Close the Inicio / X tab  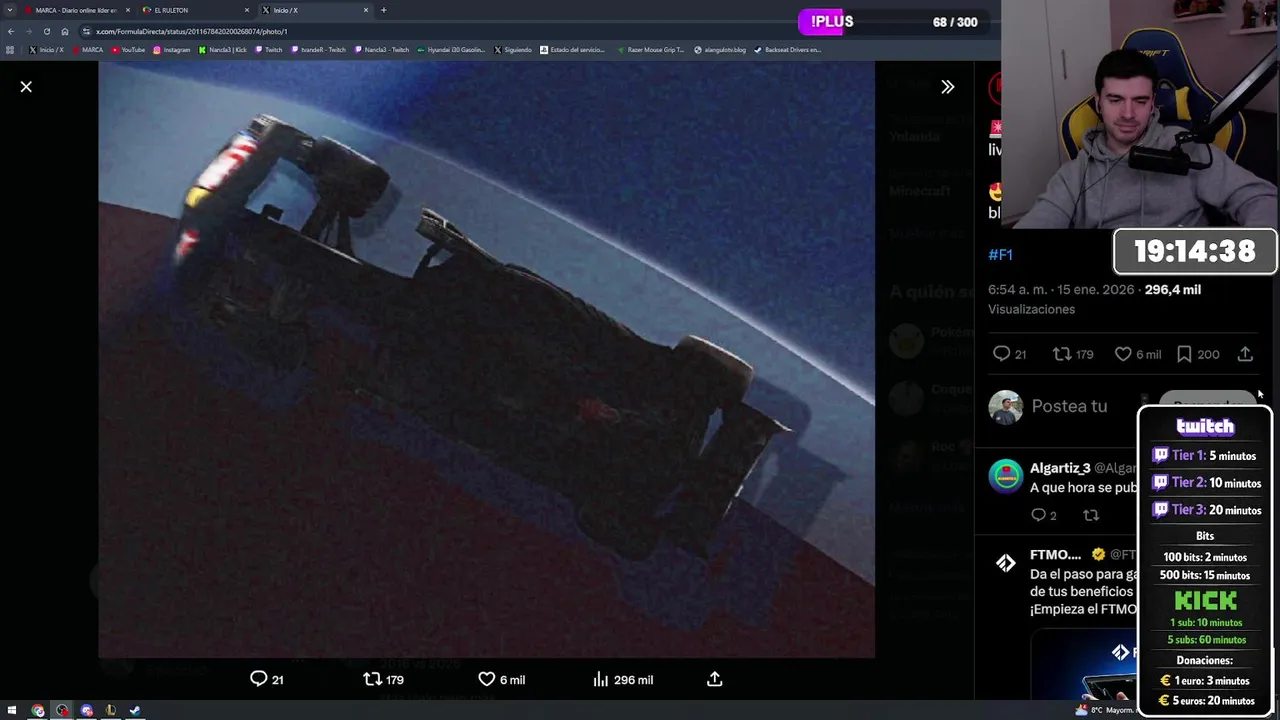coord(366,10)
